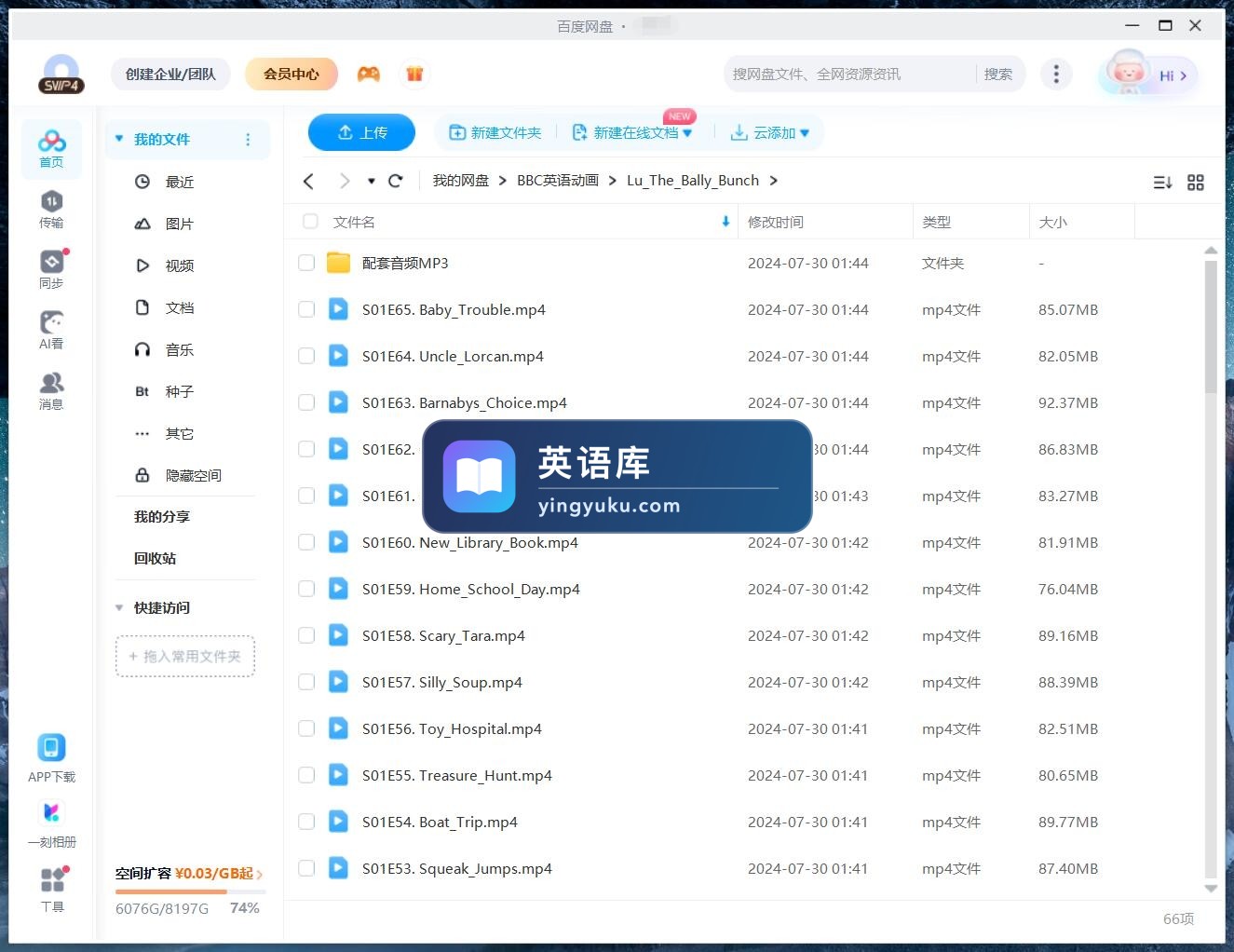This screenshot has width=1234, height=952.
Task: Check the S01E65 Baby_Trouble checkbox
Action: [306, 309]
